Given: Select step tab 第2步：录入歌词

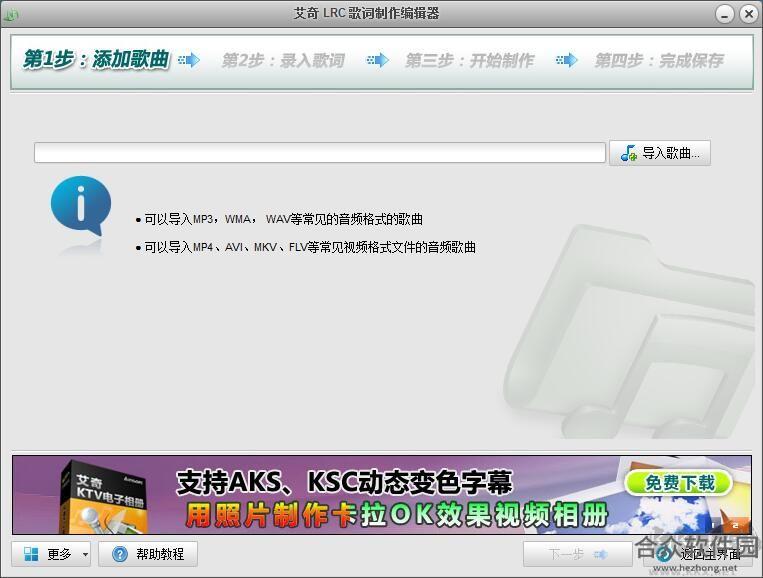Looking at the screenshot, I should coord(283,60).
